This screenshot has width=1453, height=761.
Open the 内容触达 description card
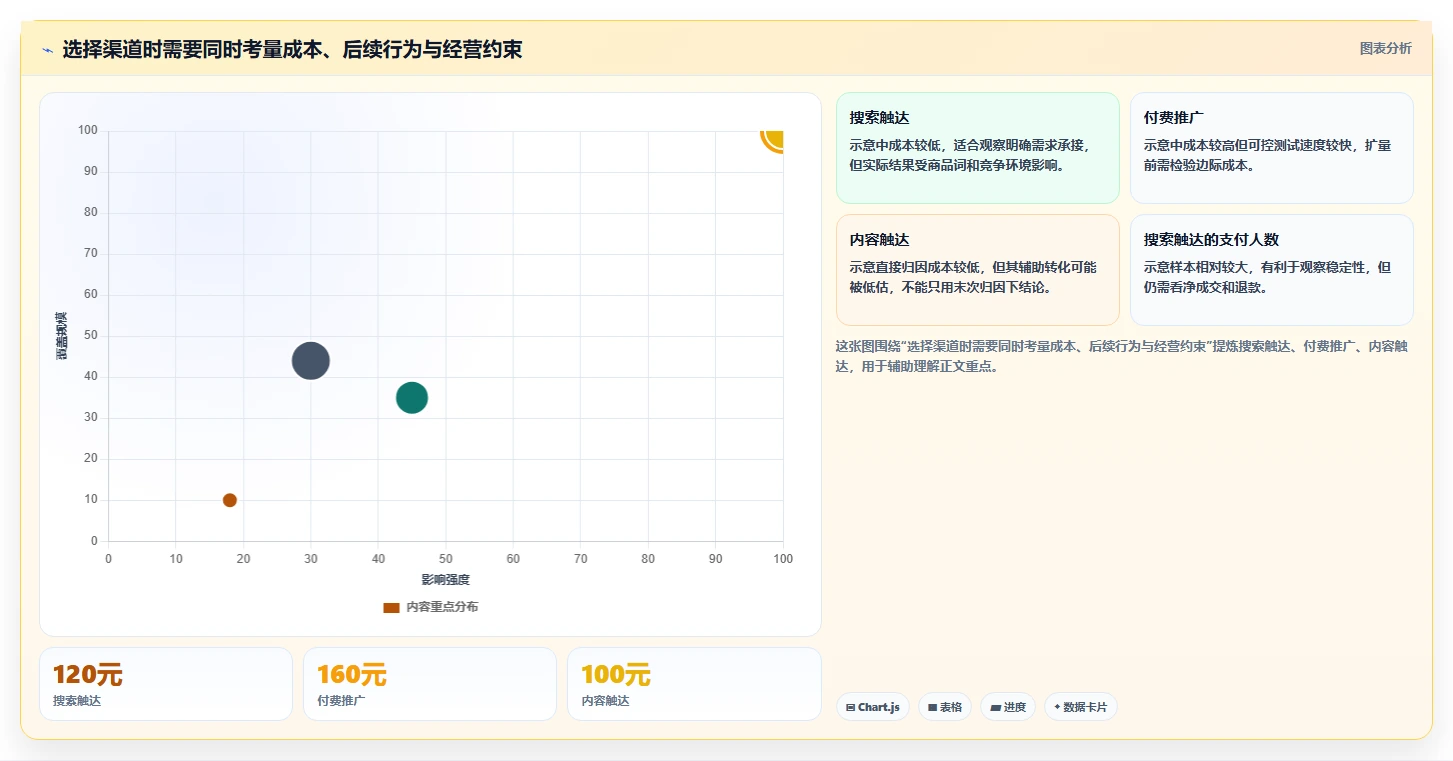point(977,270)
